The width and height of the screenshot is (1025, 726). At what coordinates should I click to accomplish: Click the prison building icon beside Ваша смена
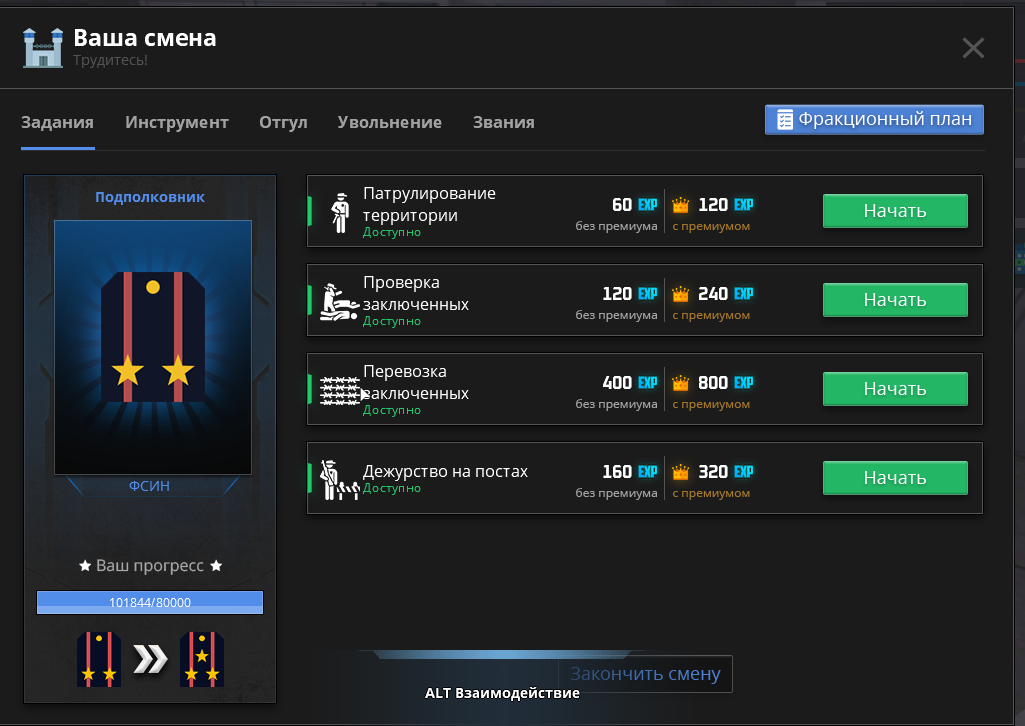(43, 48)
